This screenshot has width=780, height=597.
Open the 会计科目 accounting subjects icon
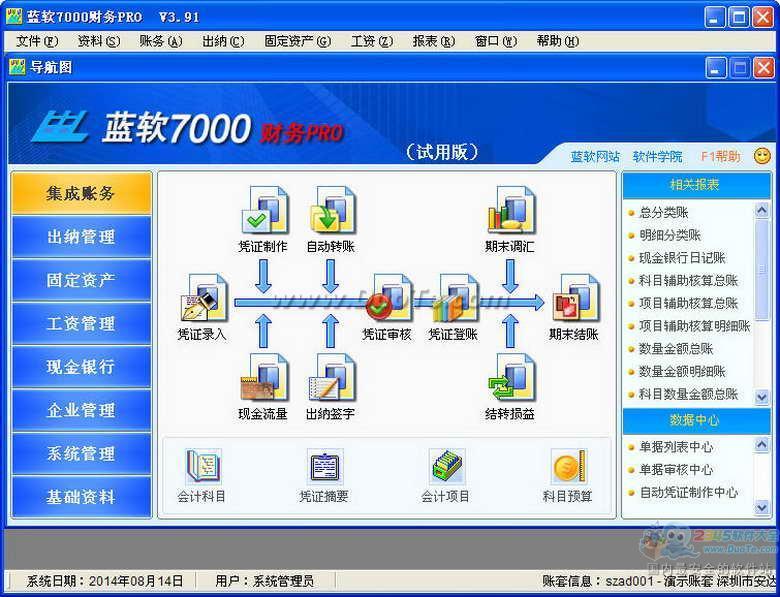coord(202,467)
